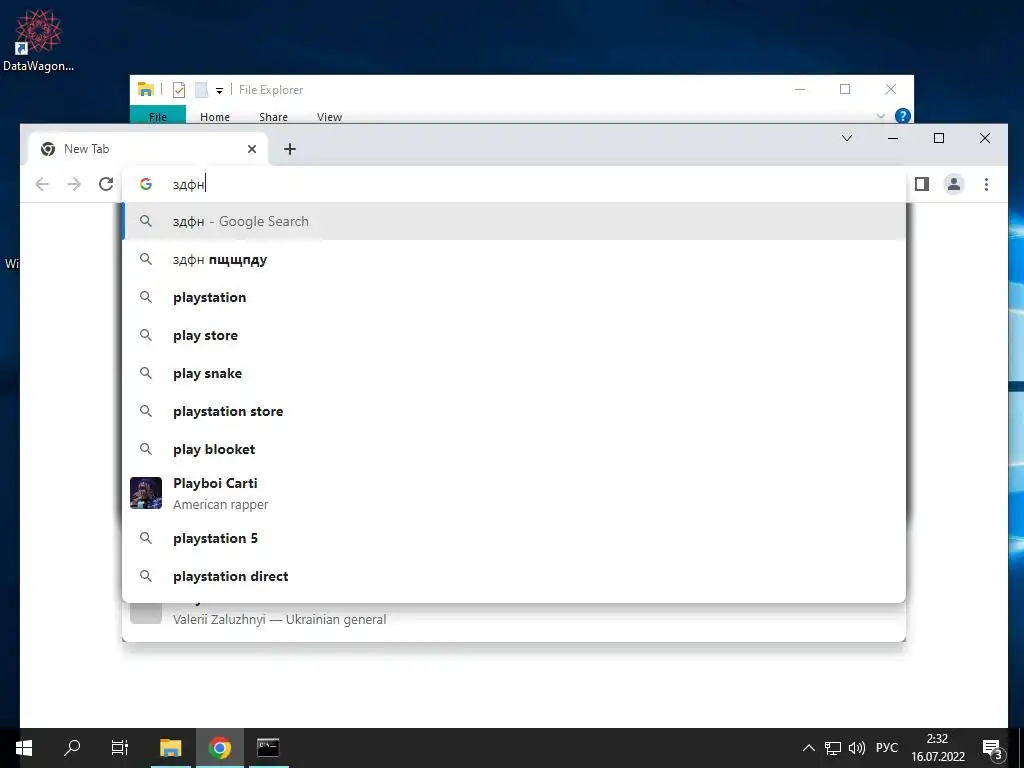Show hidden system tray icons
This screenshot has height=768, width=1024.
pyautogui.click(x=808, y=748)
